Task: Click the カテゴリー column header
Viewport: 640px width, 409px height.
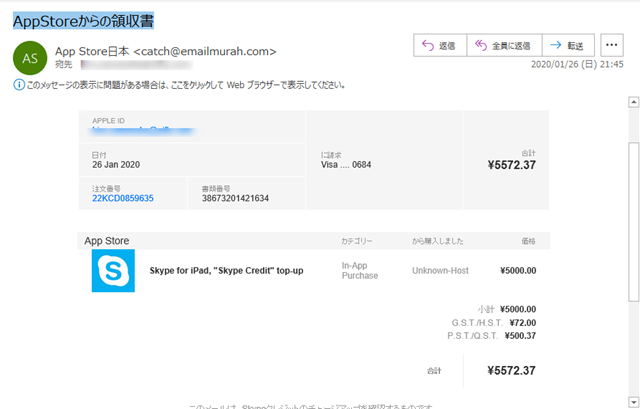Action: 357,241
